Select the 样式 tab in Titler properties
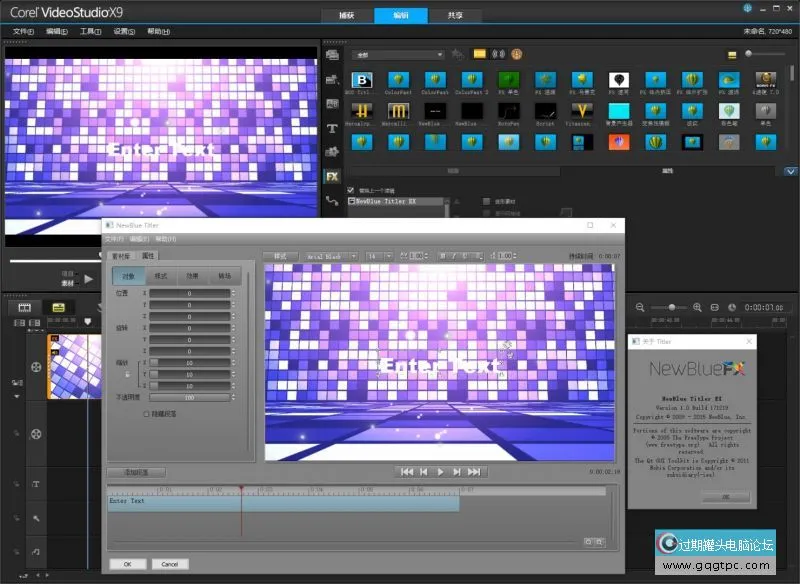800x584 pixels. [159, 276]
